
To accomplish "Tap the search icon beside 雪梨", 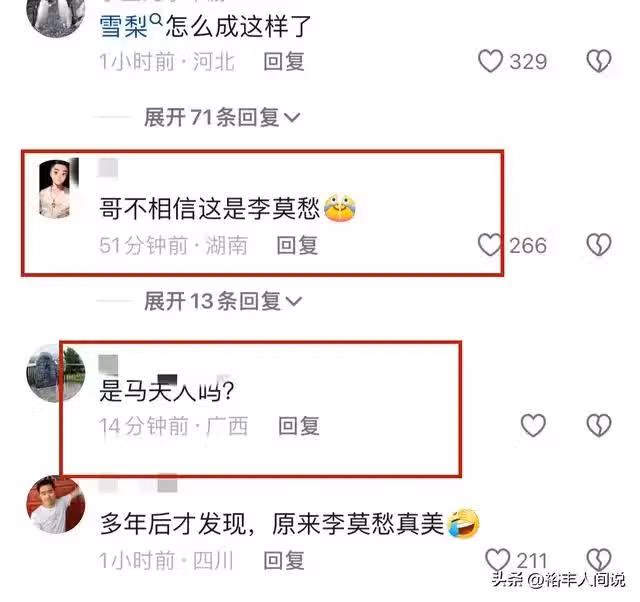I will click(x=156, y=19).
